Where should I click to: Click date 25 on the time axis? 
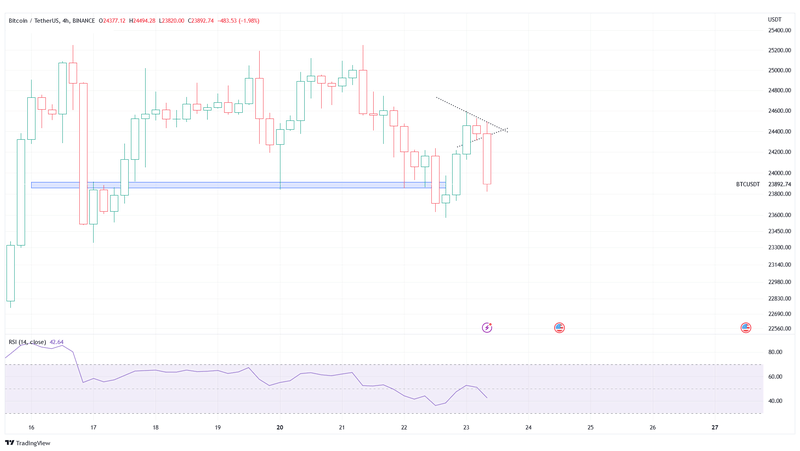point(590,428)
